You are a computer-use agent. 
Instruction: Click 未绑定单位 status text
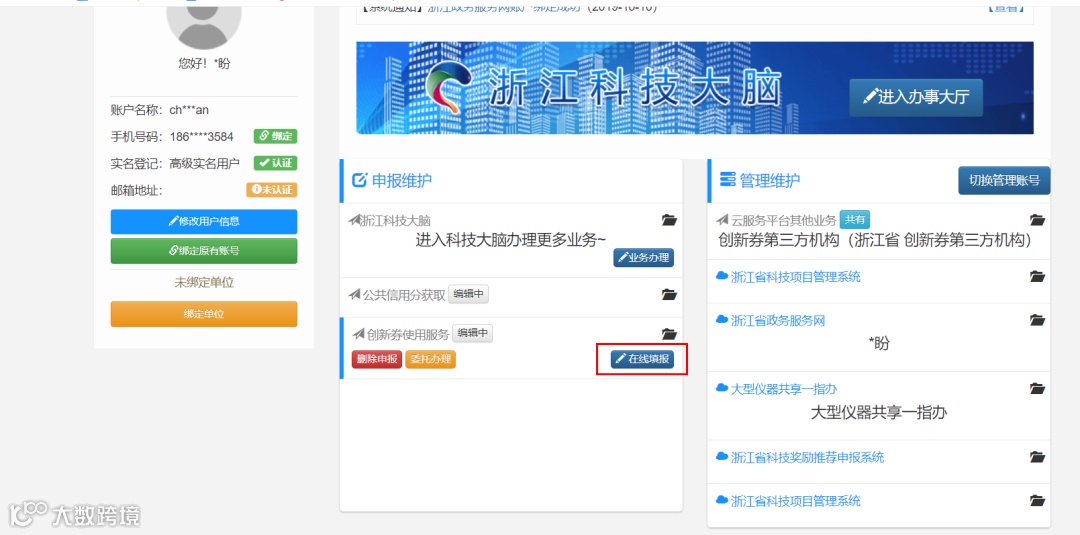(204, 282)
